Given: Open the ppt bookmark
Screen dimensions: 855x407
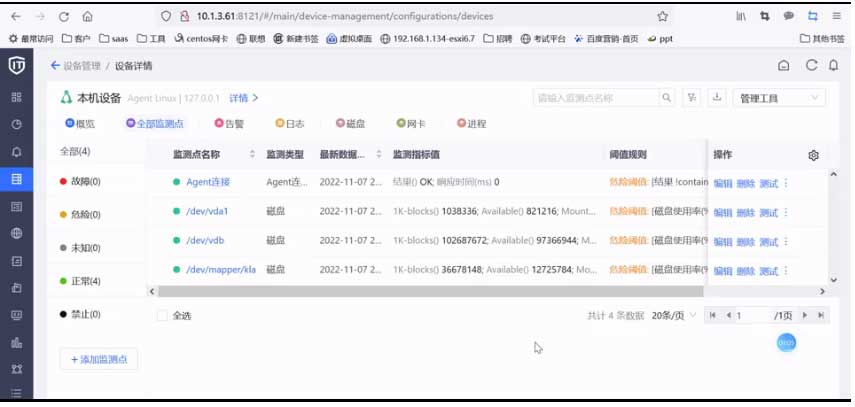Looking at the screenshot, I should (x=660, y=39).
